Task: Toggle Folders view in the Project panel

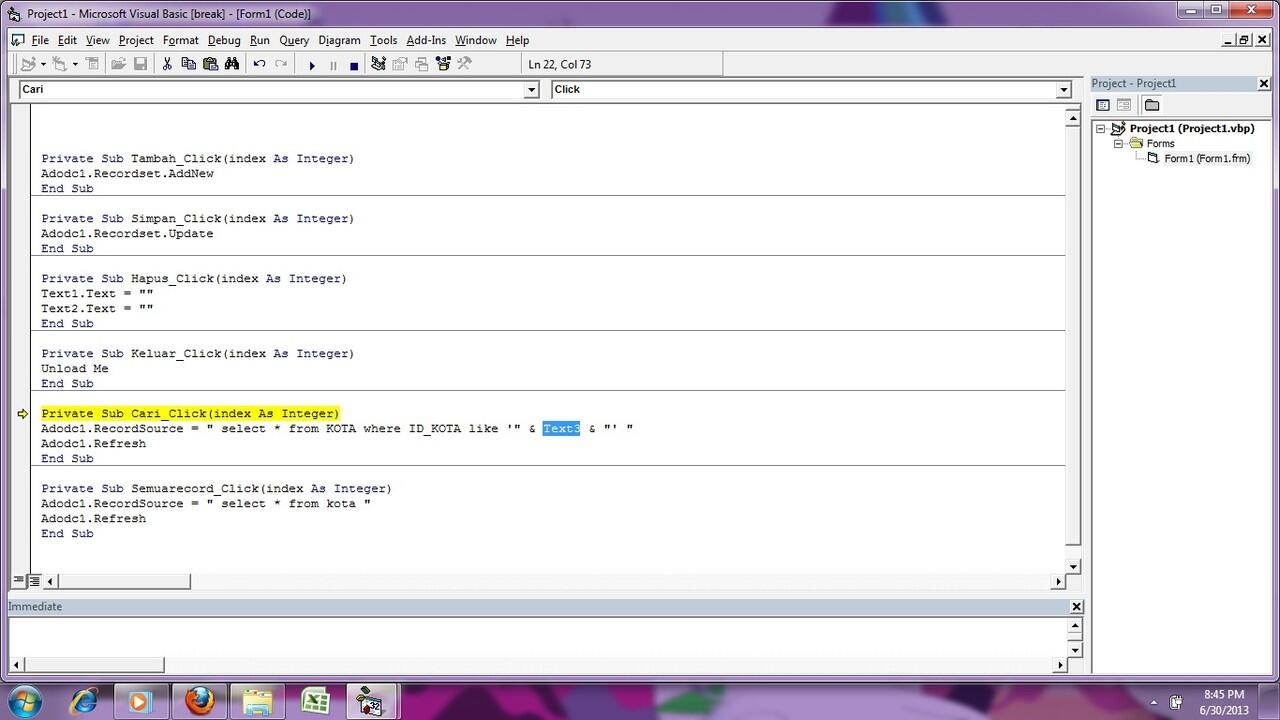Action: pos(1152,105)
